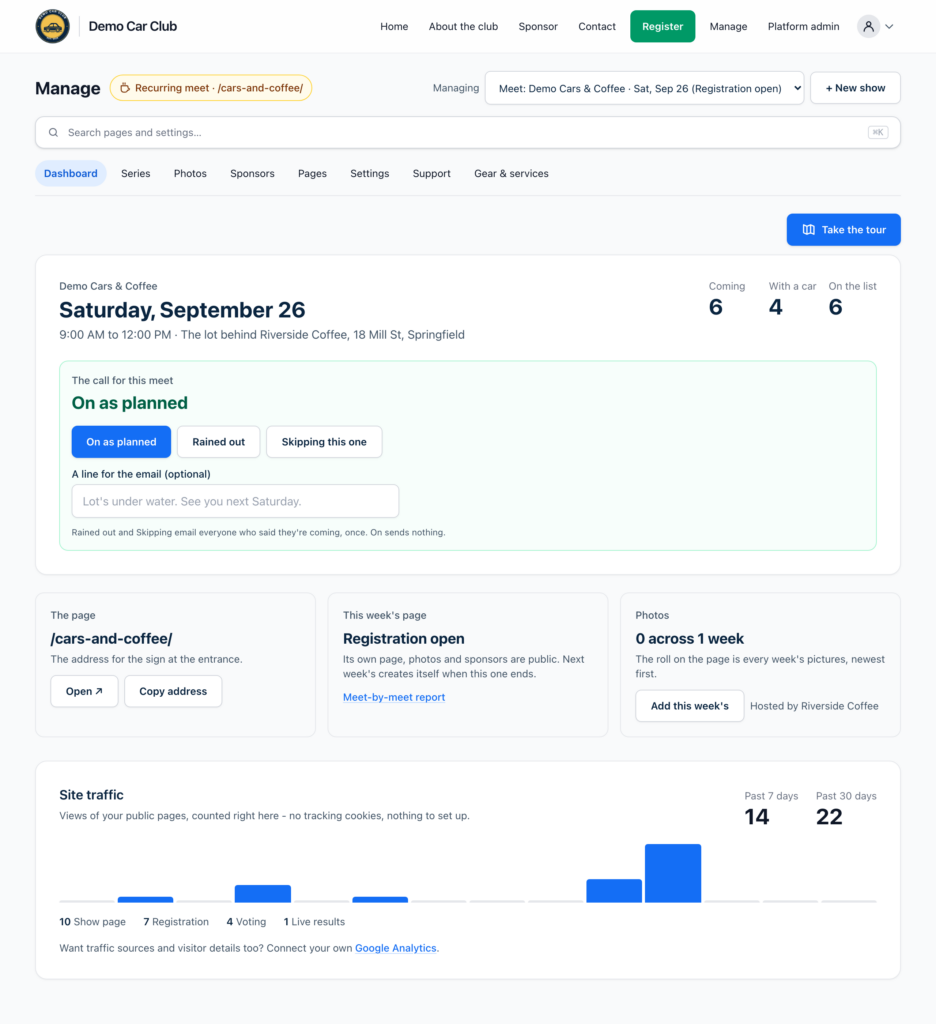The height and width of the screenshot is (1024, 936).
Task: Click the coffee cup icon in Recurring meet badge
Action: (x=125, y=88)
